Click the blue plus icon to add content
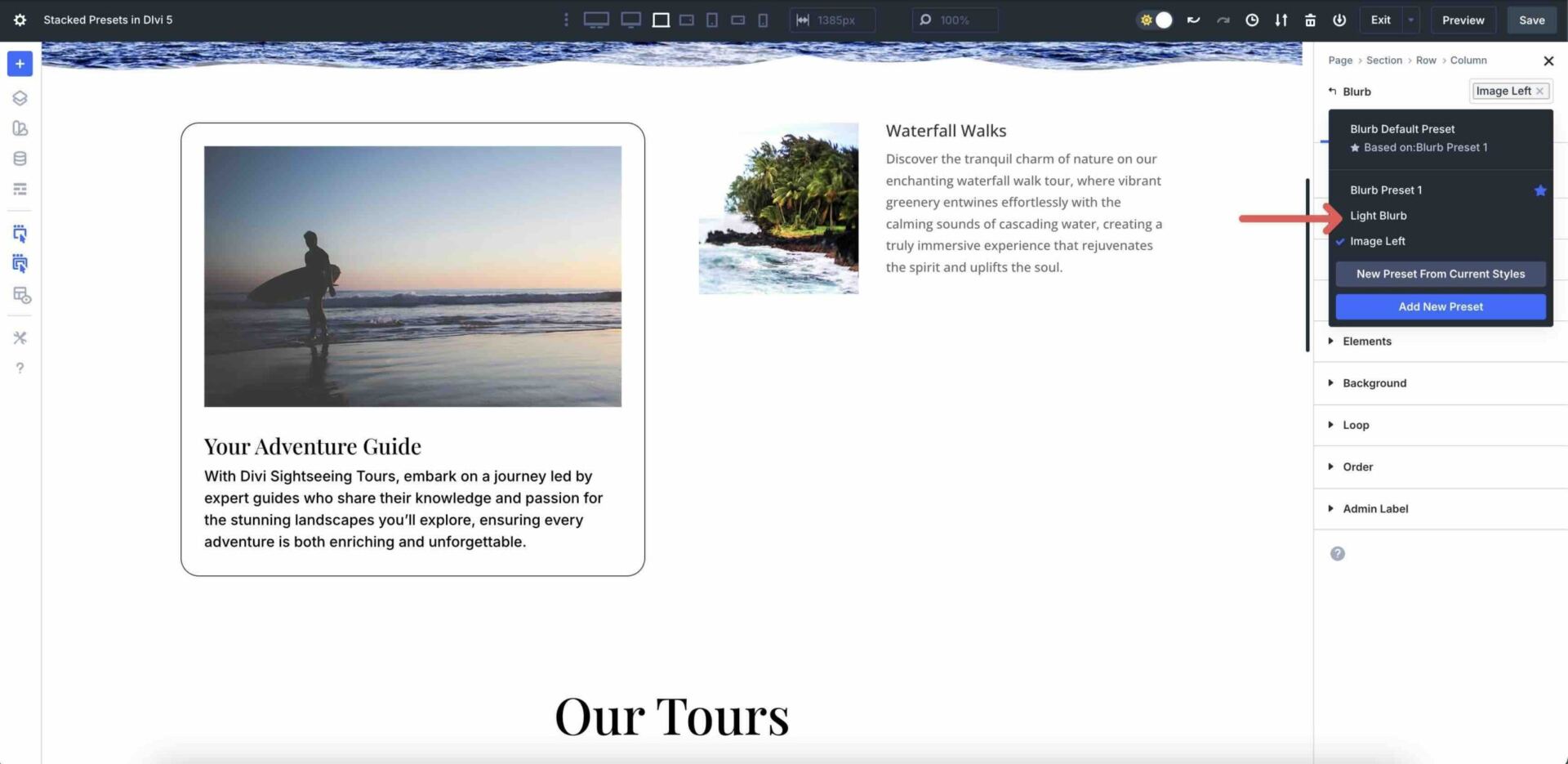This screenshot has width=1568, height=764. point(19,64)
